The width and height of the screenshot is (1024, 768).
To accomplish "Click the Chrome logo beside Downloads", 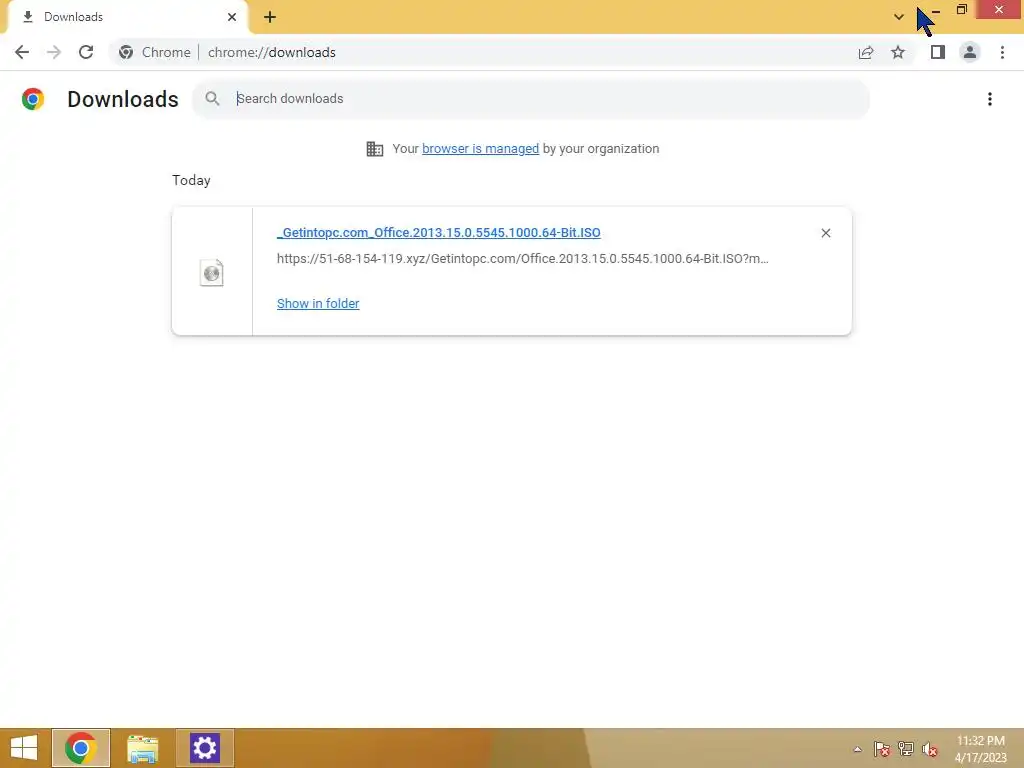I will [33, 99].
